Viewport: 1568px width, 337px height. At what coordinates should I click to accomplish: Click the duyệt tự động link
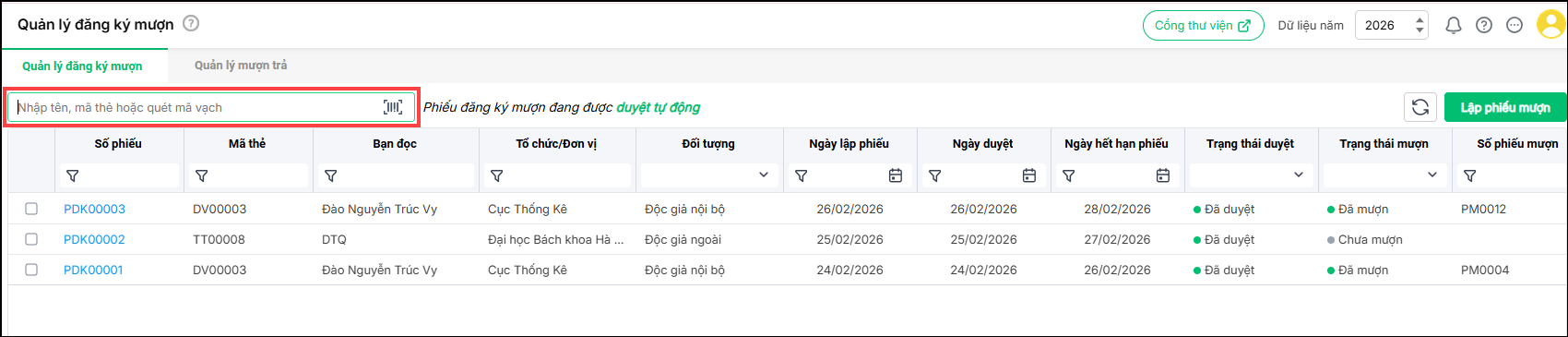pyautogui.click(x=658, y=107)
